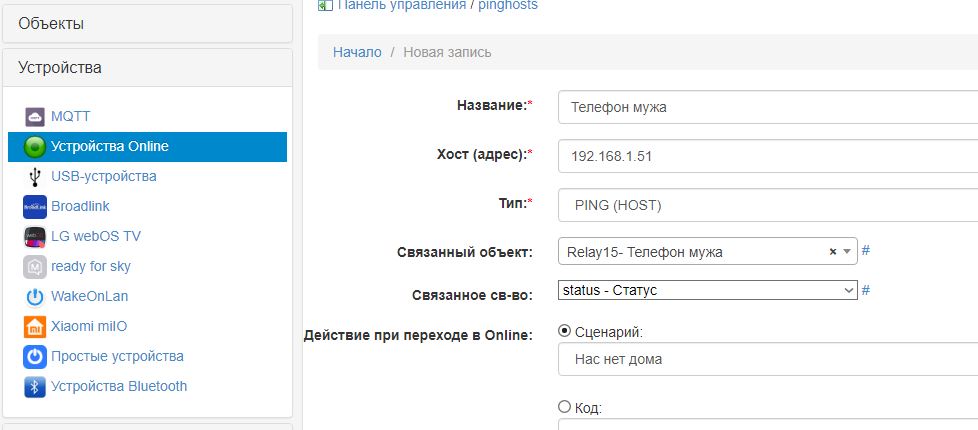The image size is (978, 430).
Task: Click the USB-устройства plug icon
Action: pos(35,177)
